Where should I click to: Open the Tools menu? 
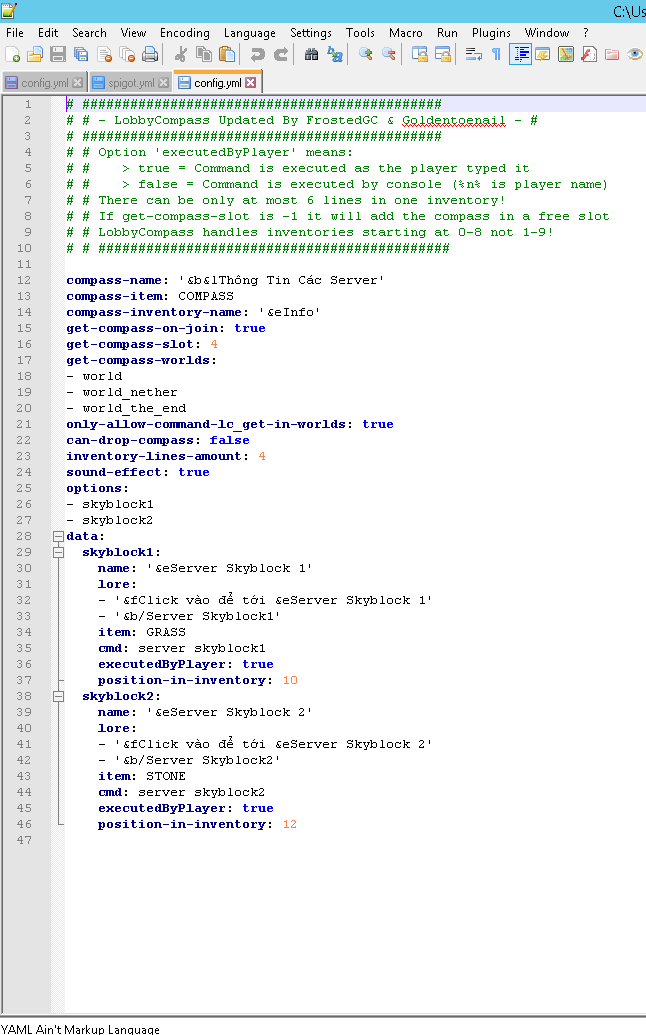click(x=360, y=33)
